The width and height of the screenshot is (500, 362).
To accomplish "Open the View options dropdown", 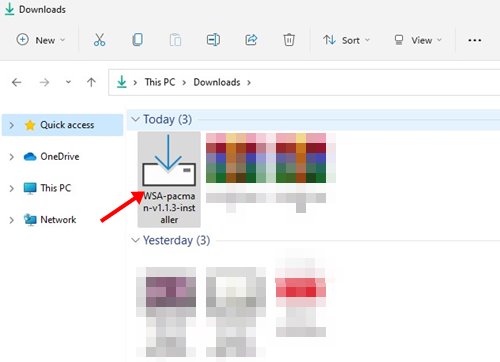I will coord(418,40).
